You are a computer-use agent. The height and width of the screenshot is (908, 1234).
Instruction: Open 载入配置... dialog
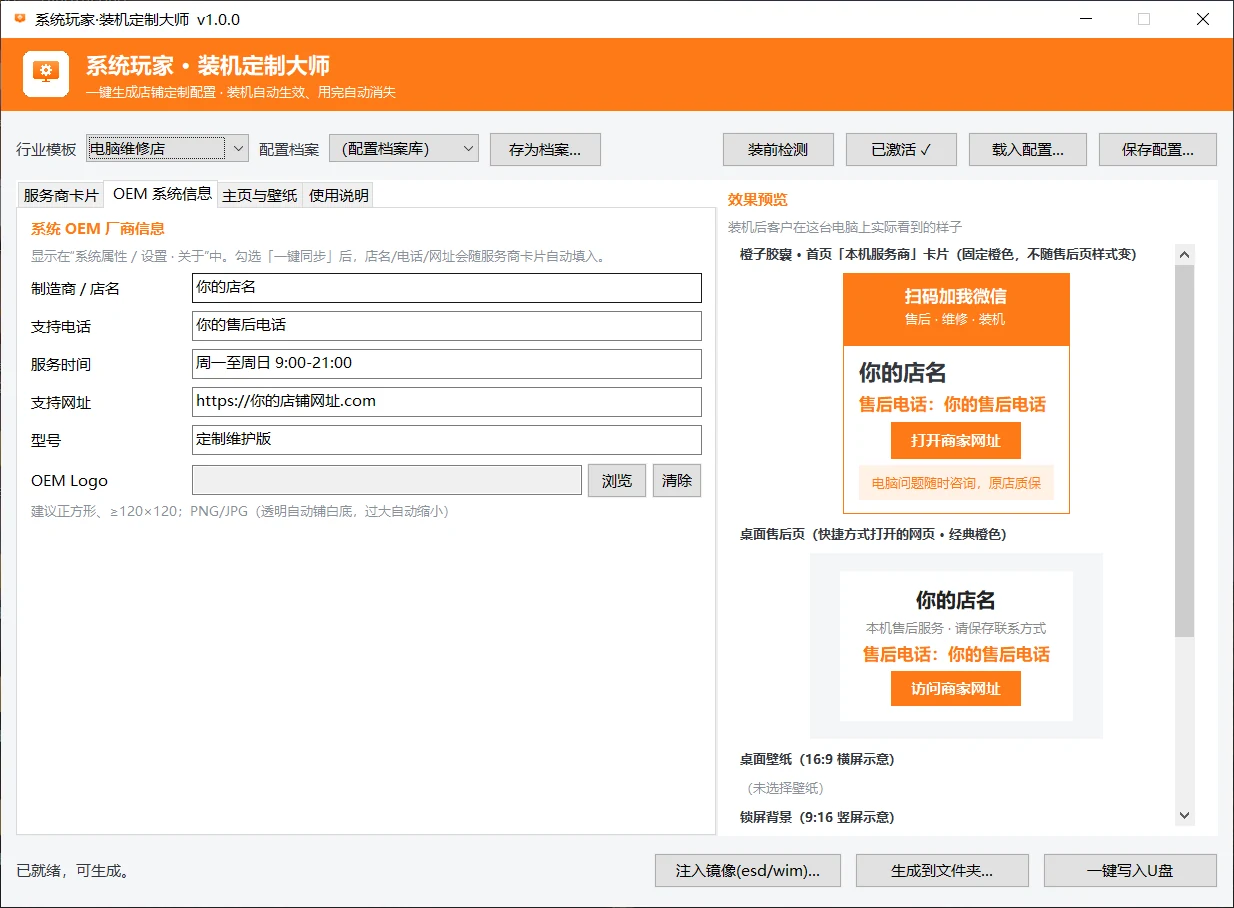pyautogui.click(x=1027, y=149)
